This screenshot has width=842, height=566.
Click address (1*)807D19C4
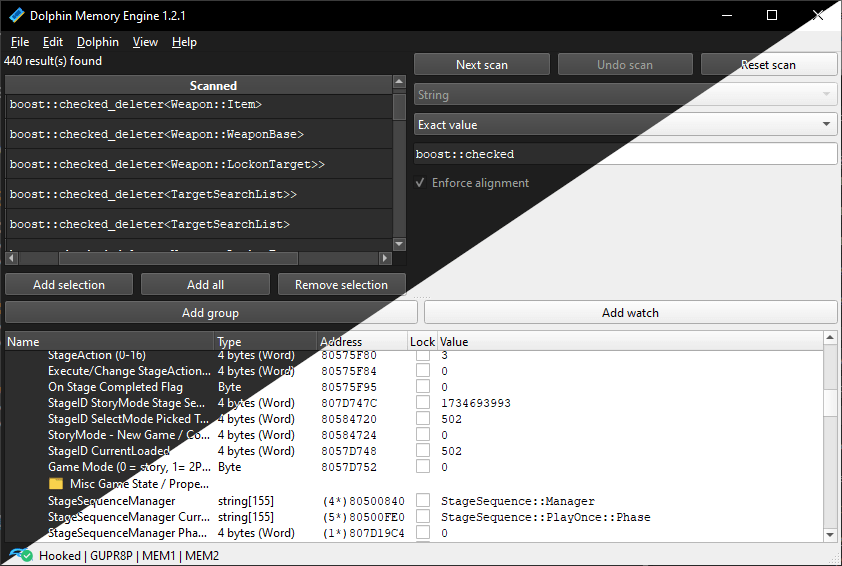[364, 533]
